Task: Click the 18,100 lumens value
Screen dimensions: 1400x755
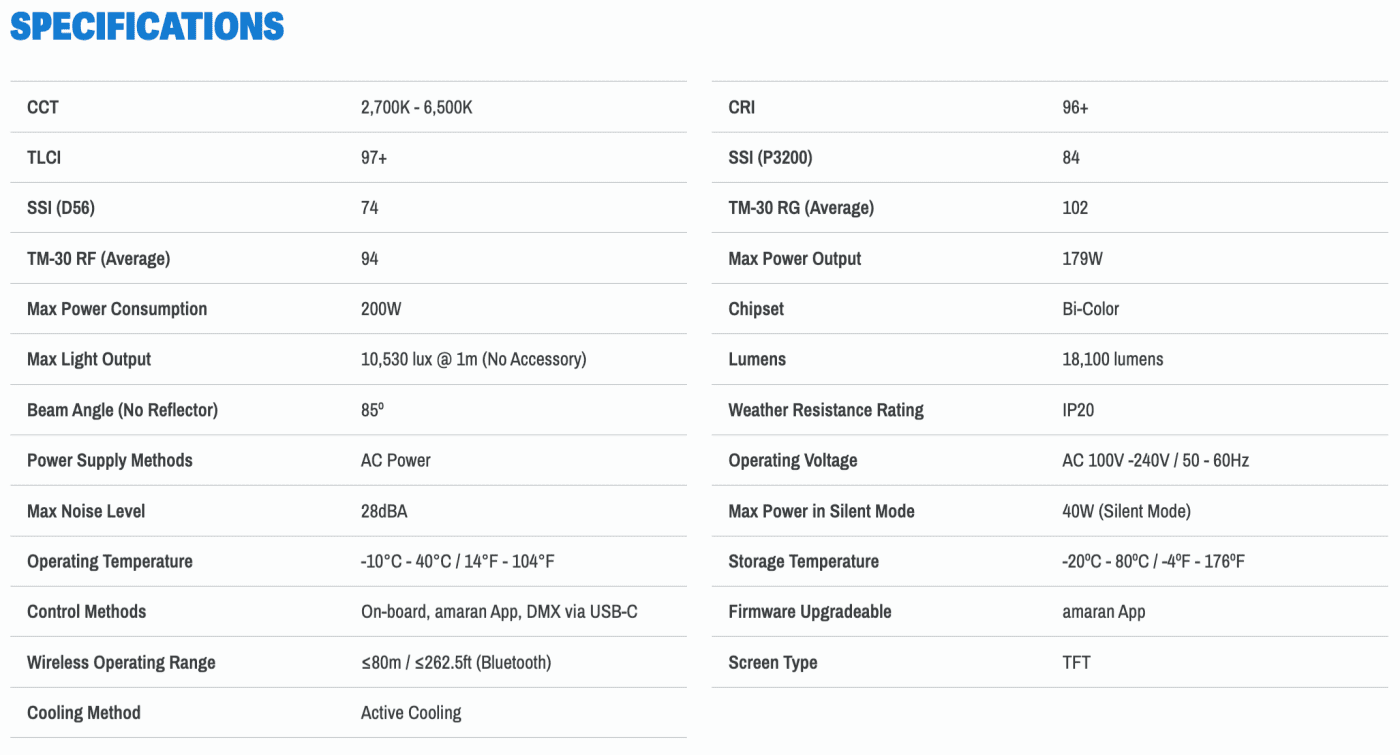Action: coord(1112,359)
